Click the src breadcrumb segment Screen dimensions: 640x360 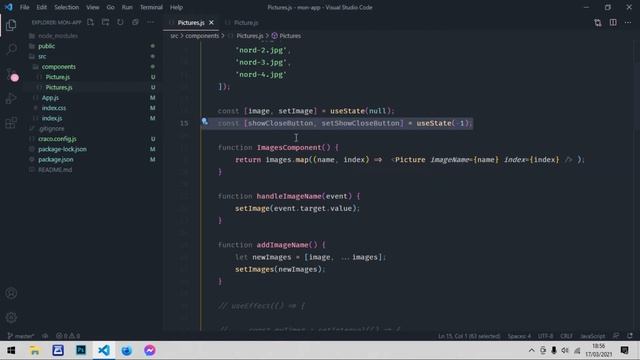[174, 36]
